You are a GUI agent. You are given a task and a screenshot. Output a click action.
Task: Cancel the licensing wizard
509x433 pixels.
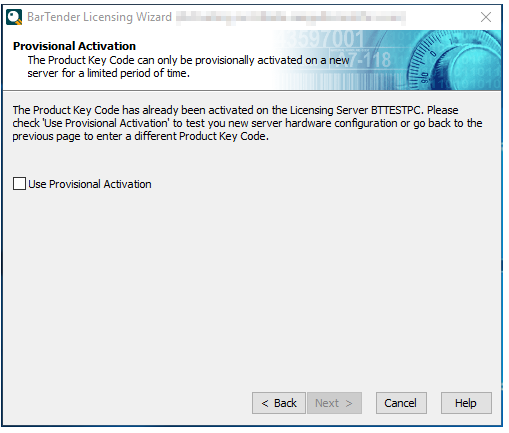[x=401, y=403]
